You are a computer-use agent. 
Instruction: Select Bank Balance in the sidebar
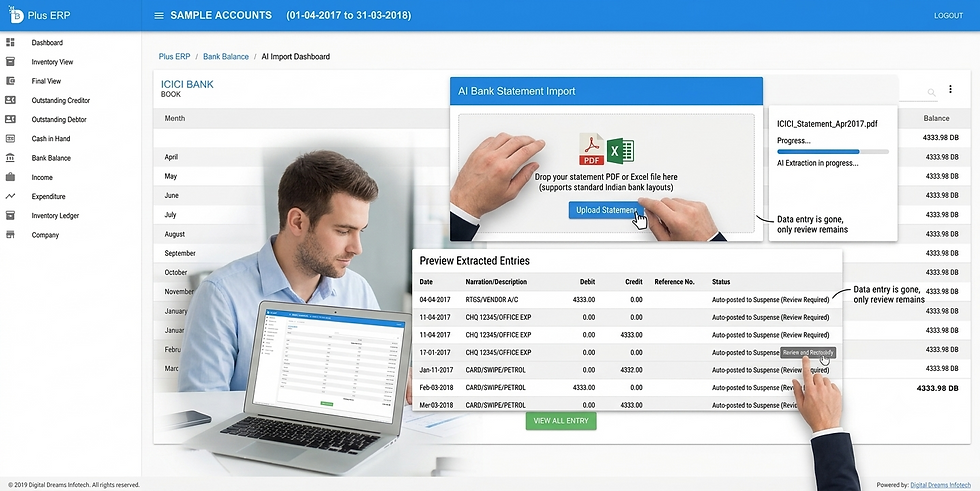(x=51, y=158)
